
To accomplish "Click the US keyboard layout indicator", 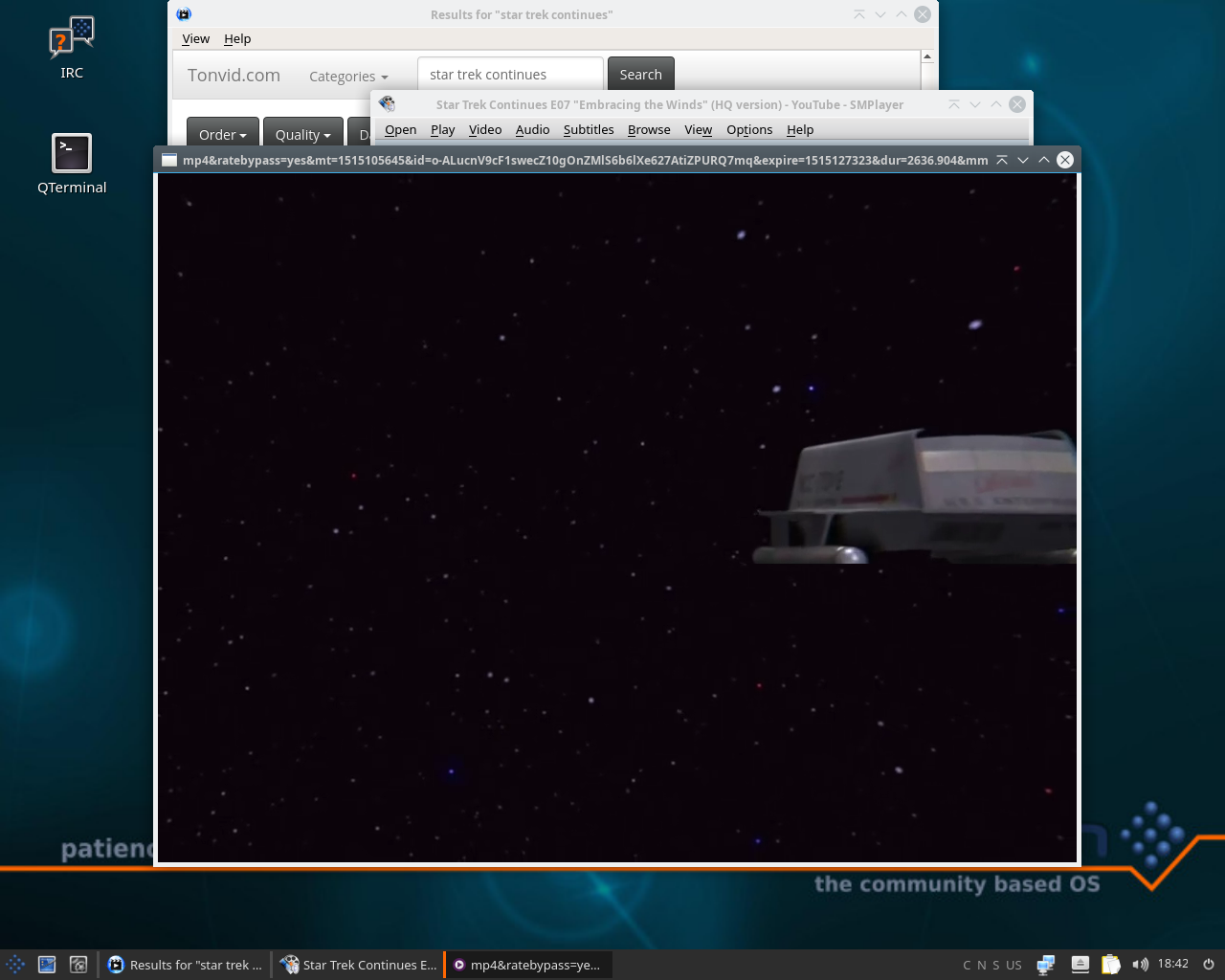I will [x=1013, y=965].
